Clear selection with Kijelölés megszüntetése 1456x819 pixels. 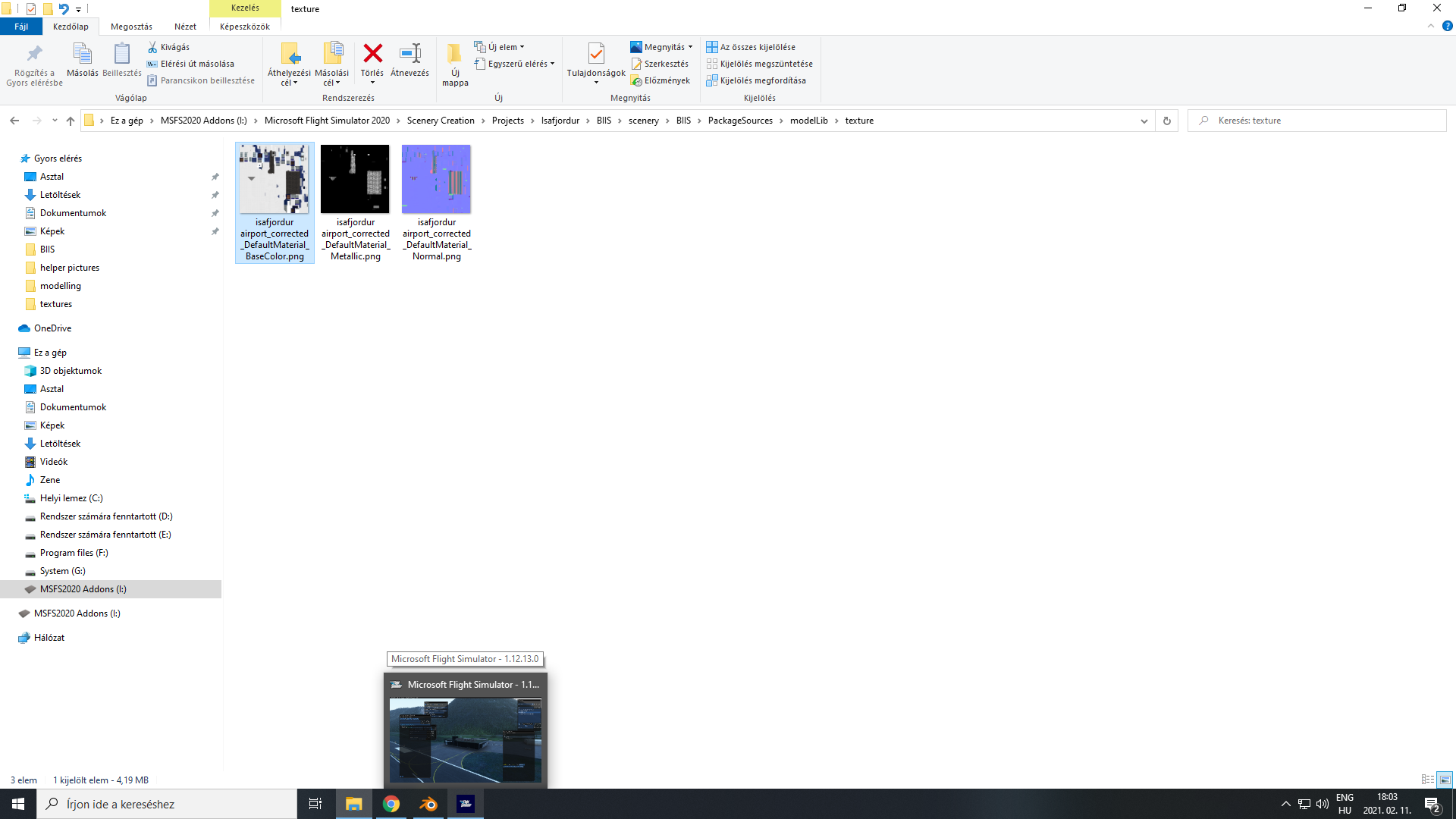[x=759, y=64]
